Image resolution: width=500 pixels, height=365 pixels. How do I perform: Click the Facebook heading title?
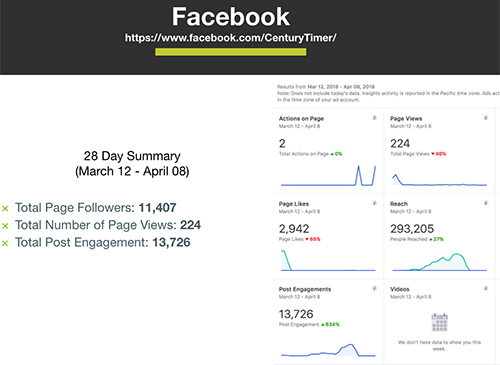pyautogui.click(x=231, y=17)
